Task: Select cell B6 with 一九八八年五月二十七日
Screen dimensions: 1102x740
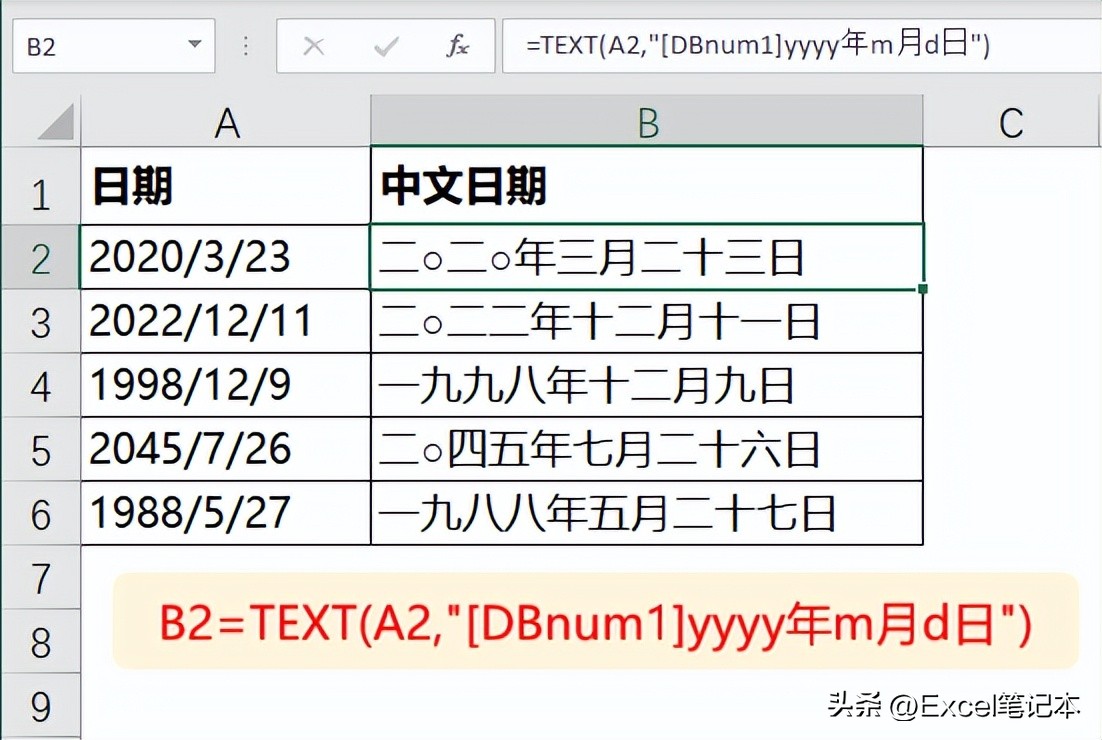Action: pos(648,513)
